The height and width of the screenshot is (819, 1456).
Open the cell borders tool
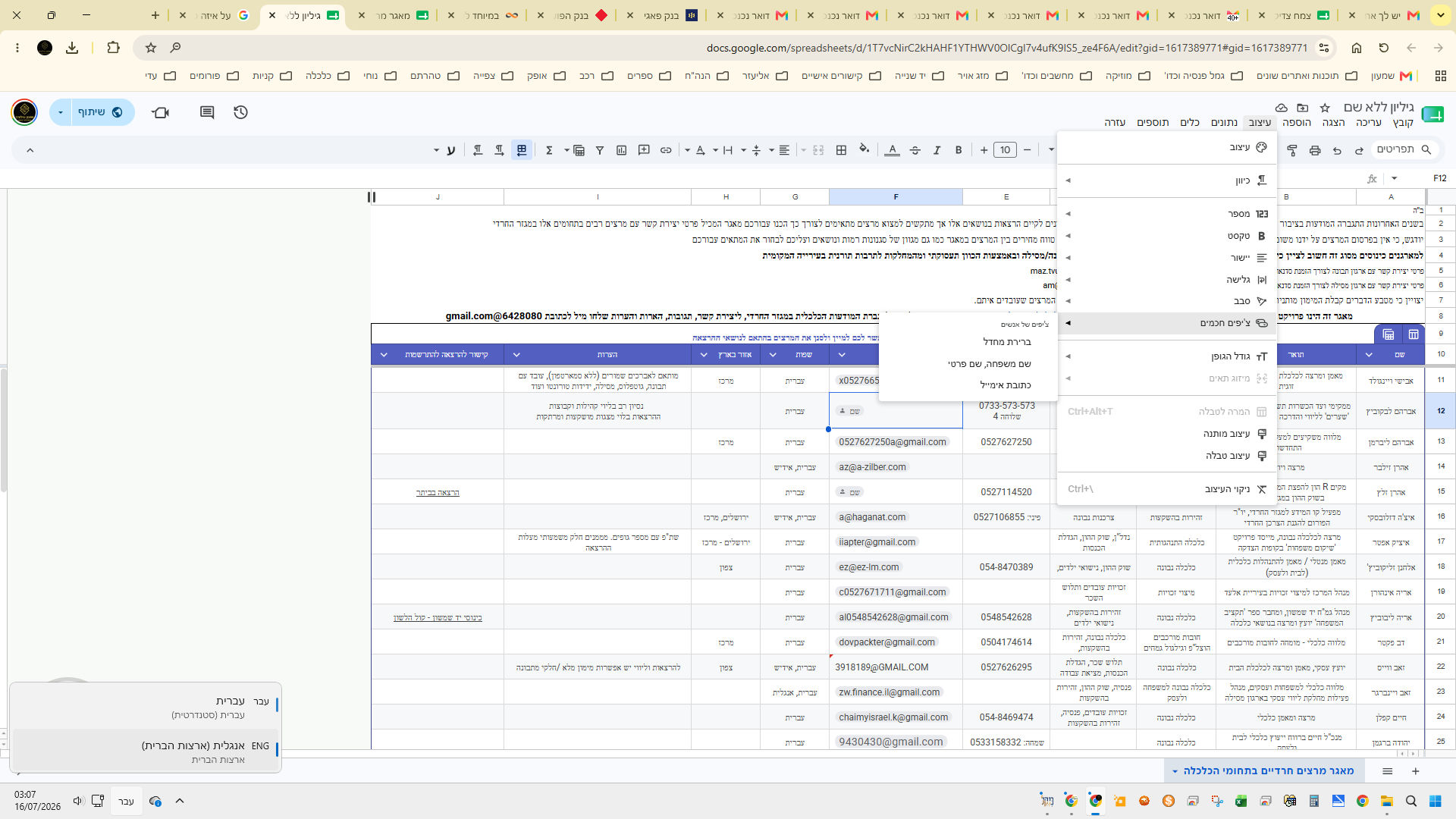pyautogui.click(x=841, y=150)
